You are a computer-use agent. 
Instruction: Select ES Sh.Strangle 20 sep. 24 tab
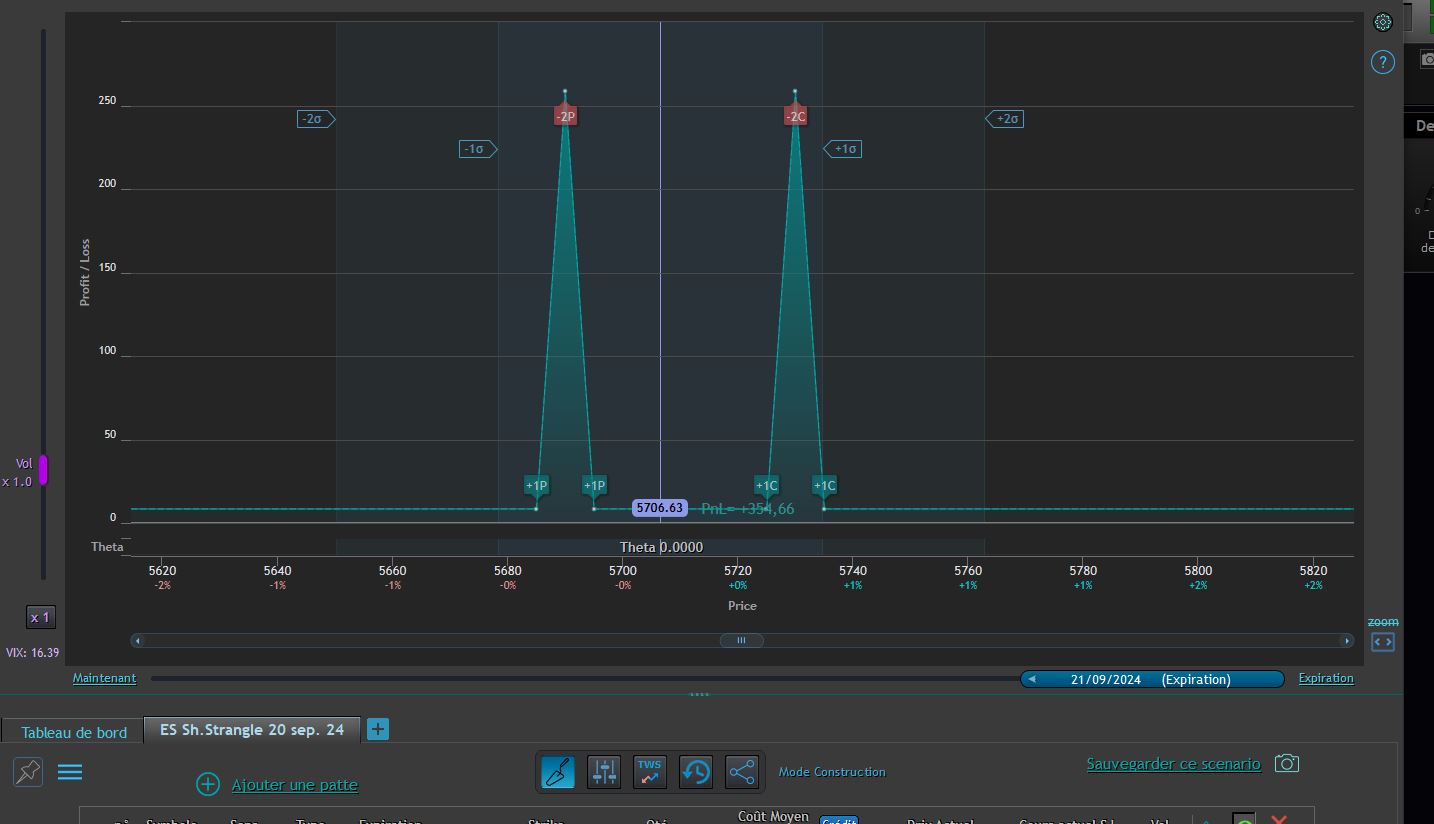click(252, 730)
